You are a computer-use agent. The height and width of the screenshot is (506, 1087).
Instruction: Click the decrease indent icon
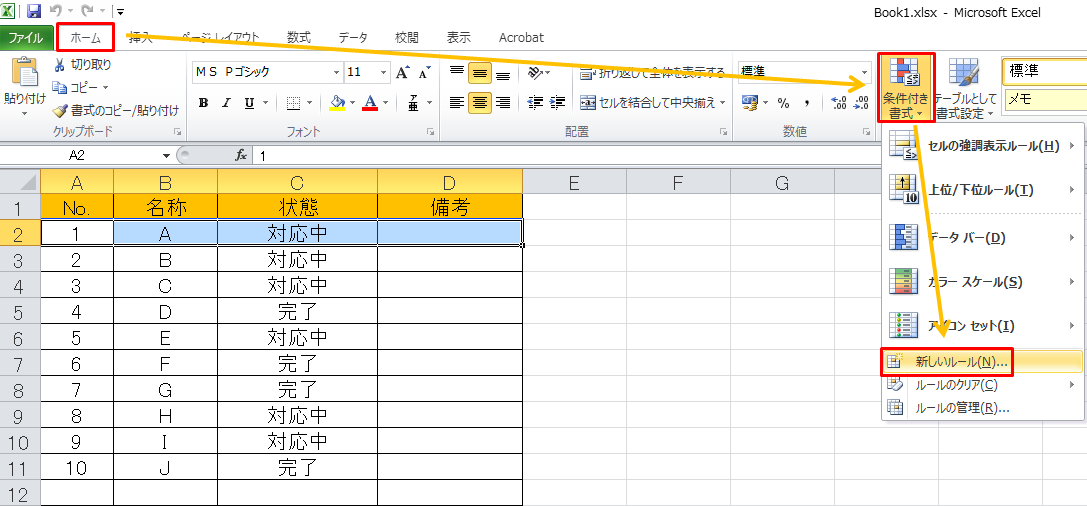(534, 103)
